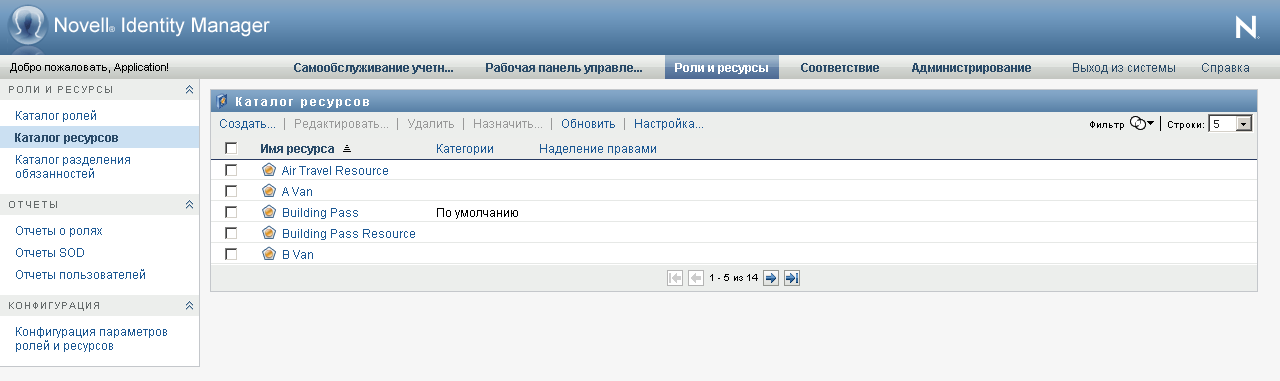Click the Building Pass Resource row icon
Viewport: 1280px width, 381px height.
pos(268,233)
